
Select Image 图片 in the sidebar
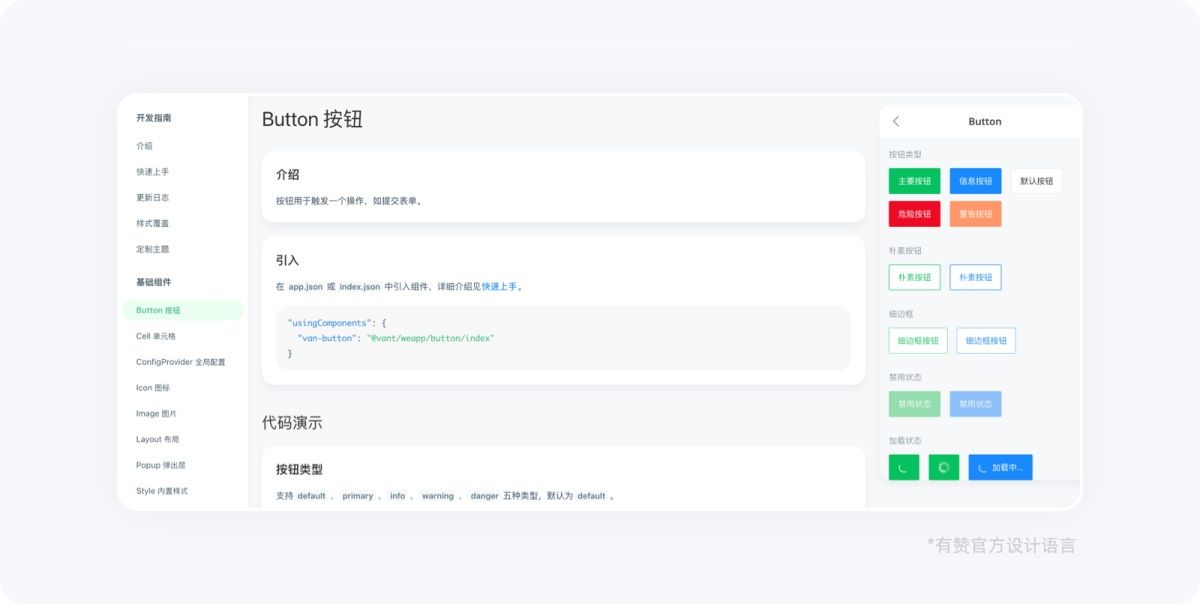157,414
